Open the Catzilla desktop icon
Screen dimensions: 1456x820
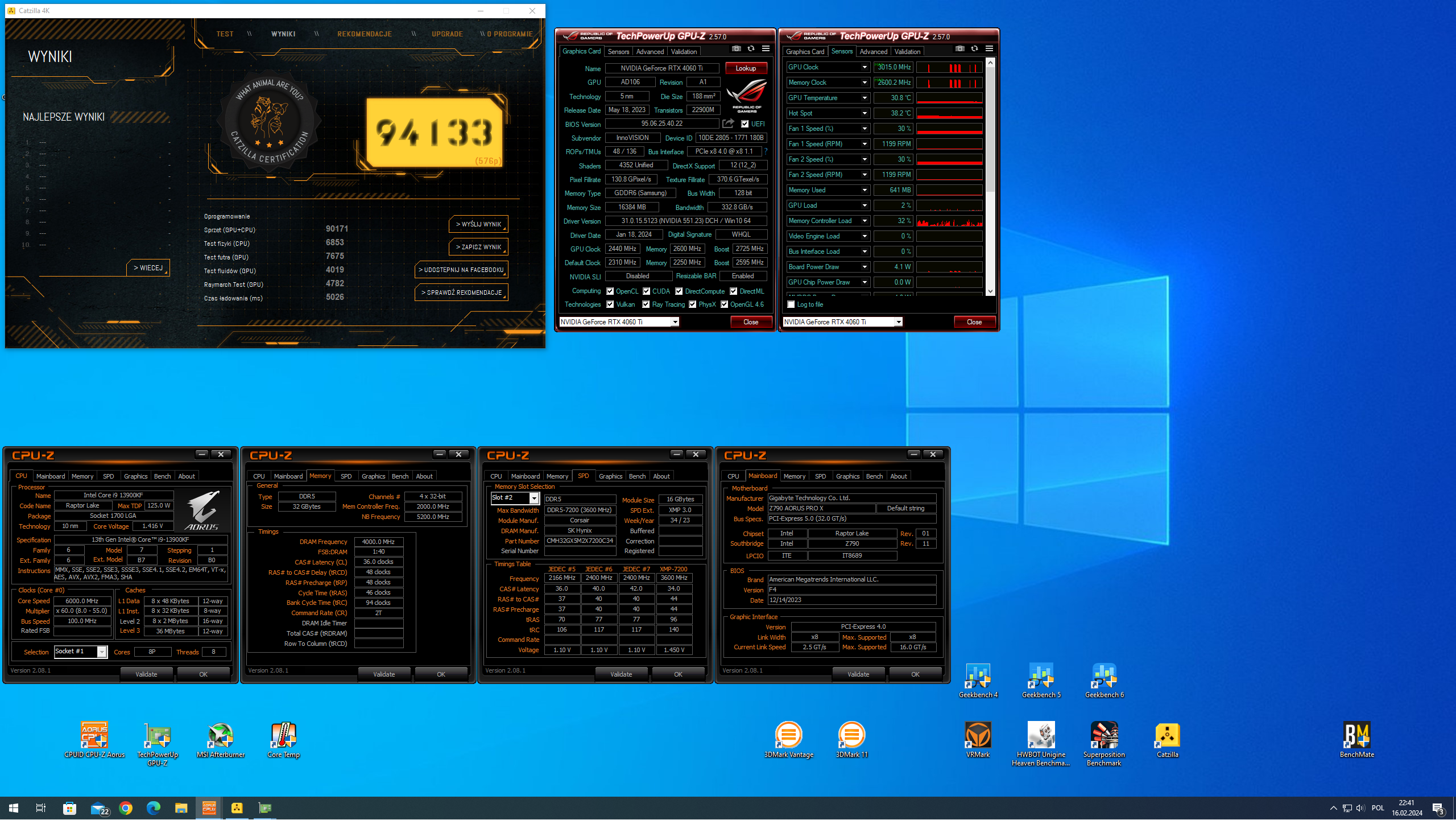click(x=1167, y=740)
